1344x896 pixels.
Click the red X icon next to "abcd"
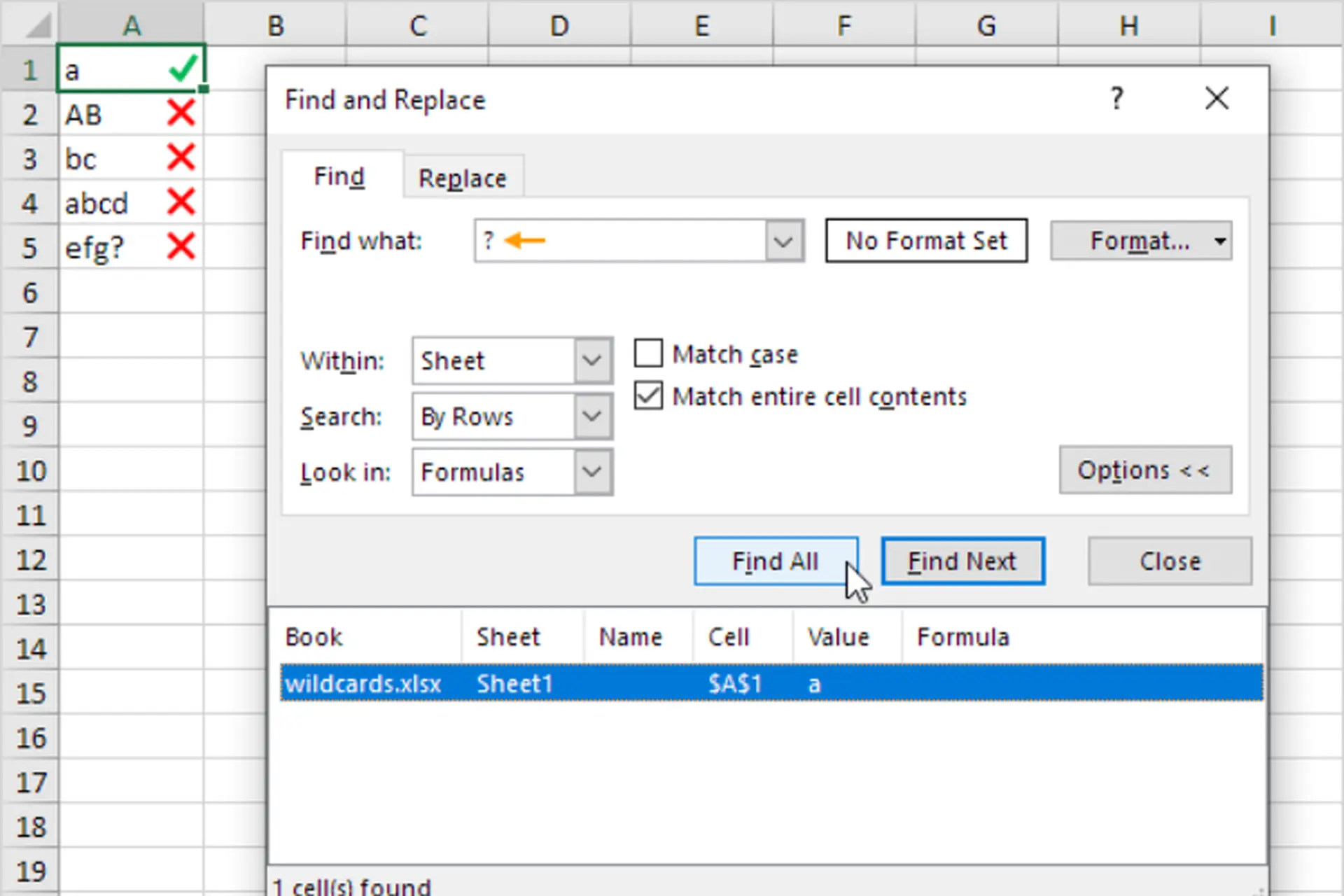pyautogui.click(x=181, y=202)
